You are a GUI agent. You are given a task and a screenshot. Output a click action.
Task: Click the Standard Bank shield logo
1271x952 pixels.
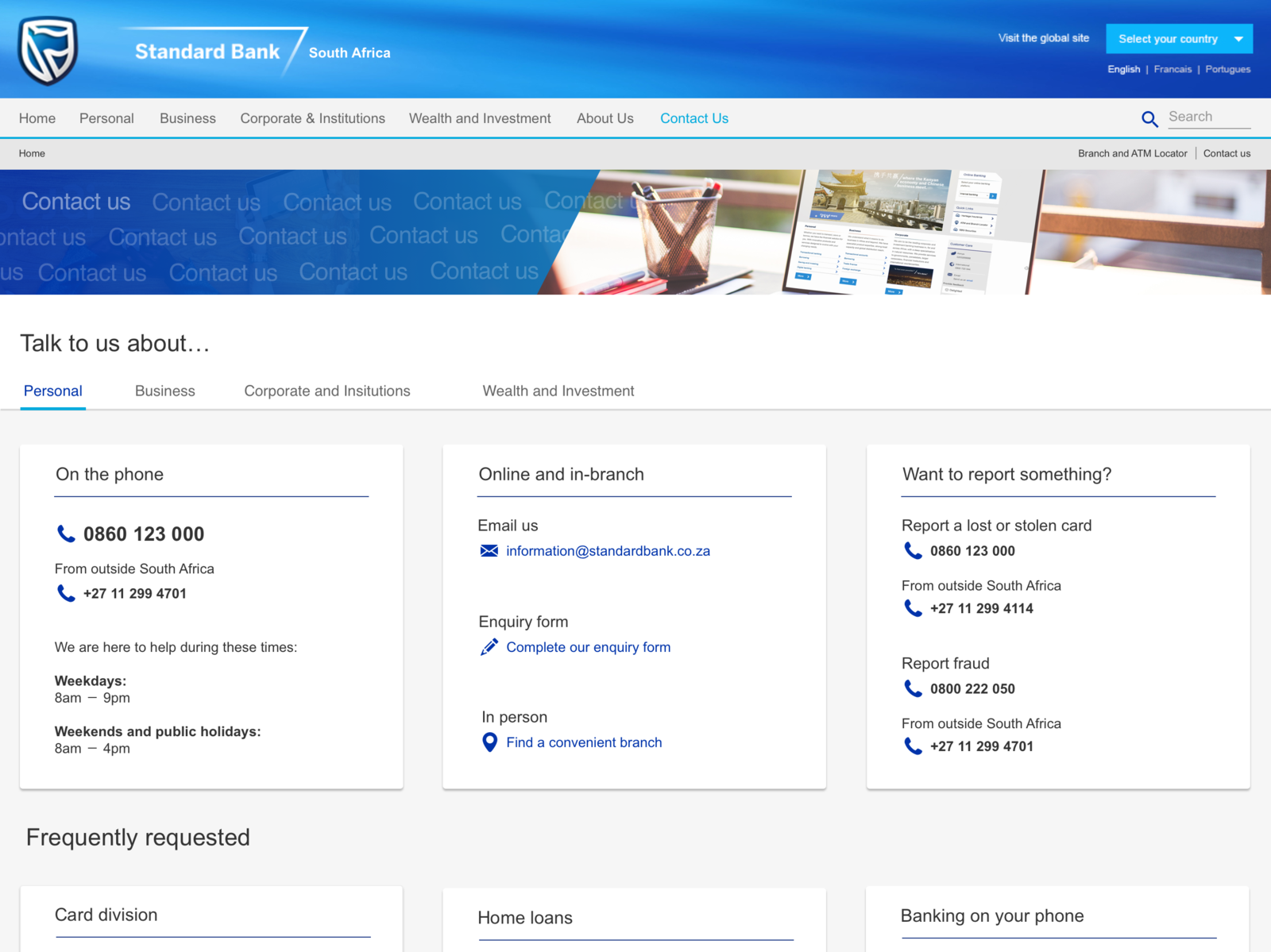coord(49,49)
